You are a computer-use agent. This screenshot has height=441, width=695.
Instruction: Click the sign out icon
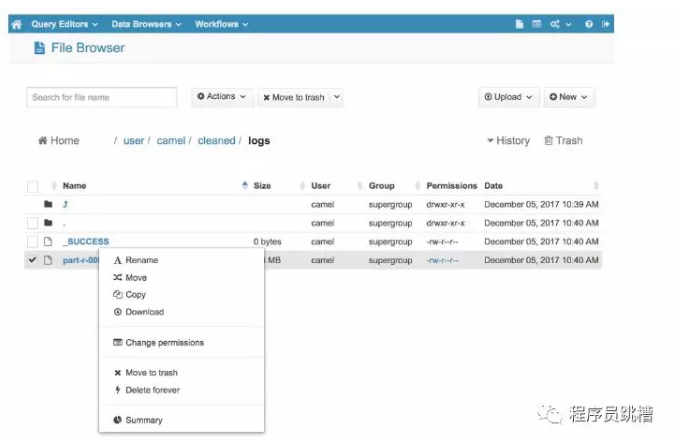[x=605, y=24]
